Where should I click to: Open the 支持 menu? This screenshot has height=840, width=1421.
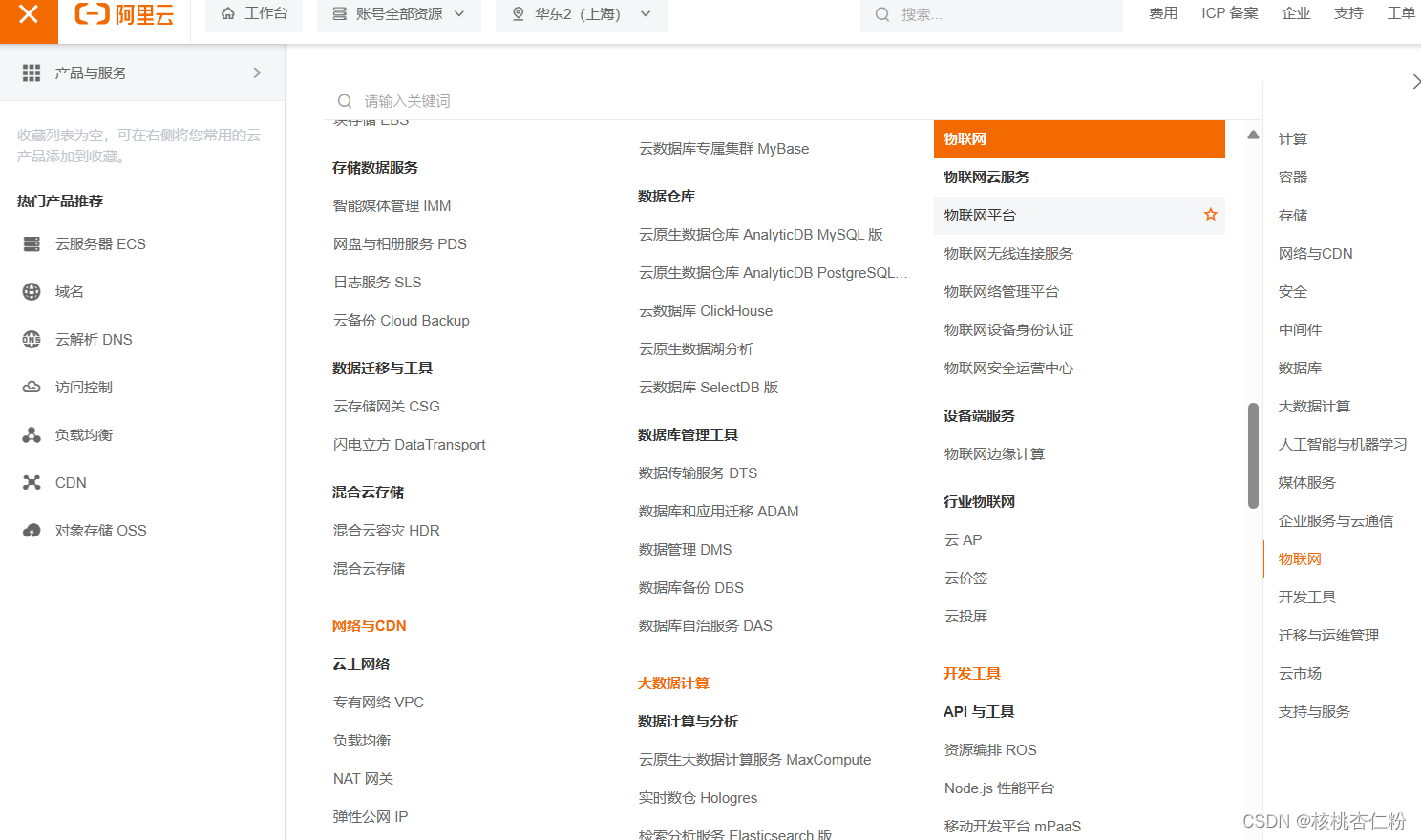click(x=1348, y=13)
